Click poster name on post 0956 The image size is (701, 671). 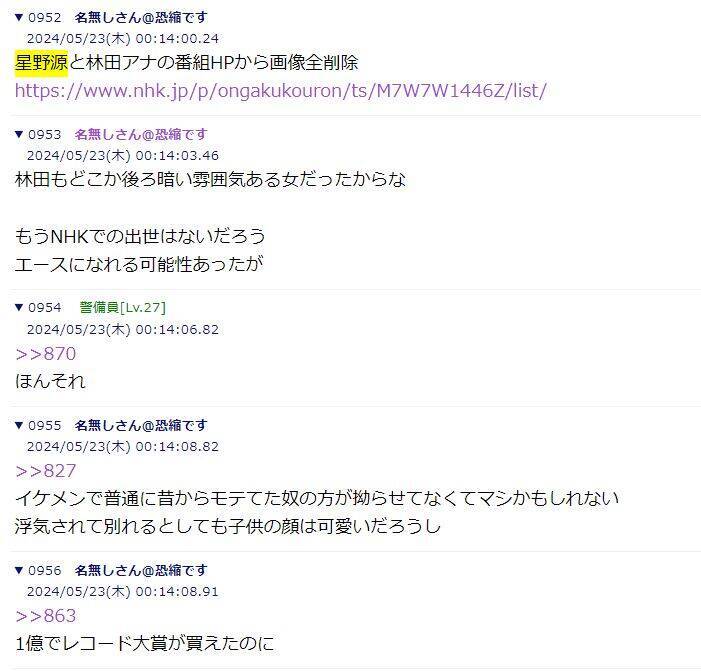click(141, 570)
